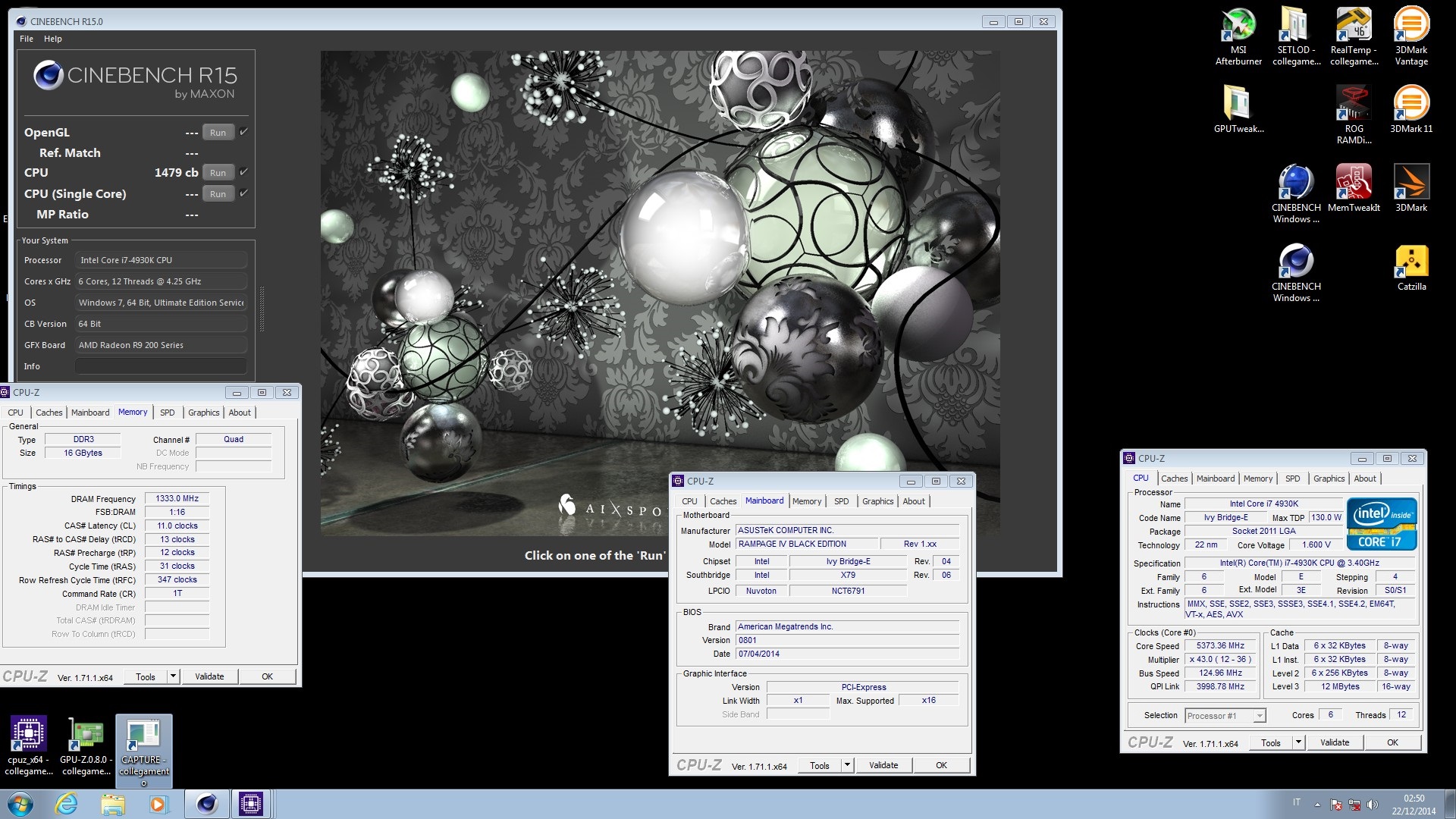The height and width of the screenshot is (819, 1456).
Task: Open MSI Afterburner desktop icon
Action: click(x=1238, y=36)
